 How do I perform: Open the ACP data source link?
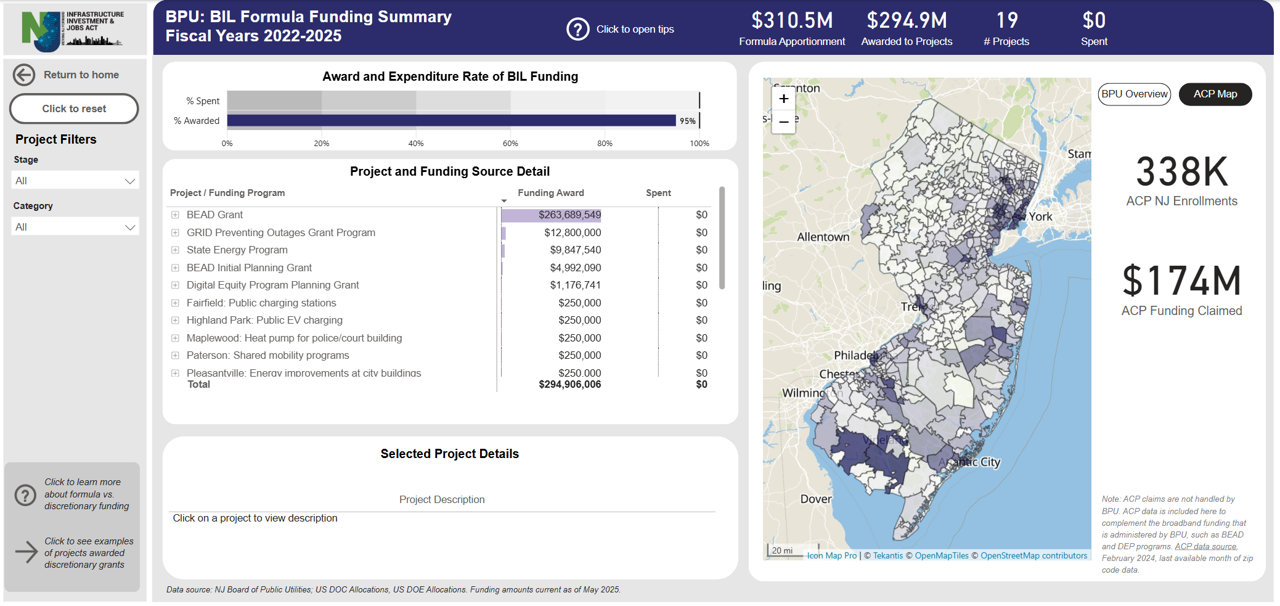click(1206, 547)
